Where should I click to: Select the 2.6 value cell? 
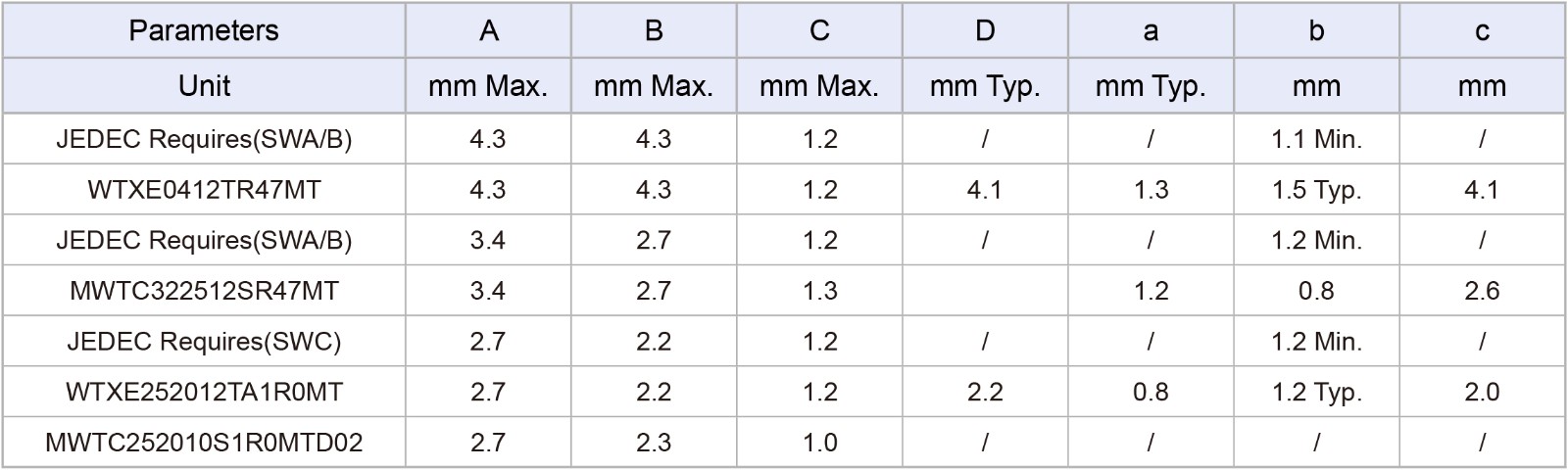(x=1482, y=291)
